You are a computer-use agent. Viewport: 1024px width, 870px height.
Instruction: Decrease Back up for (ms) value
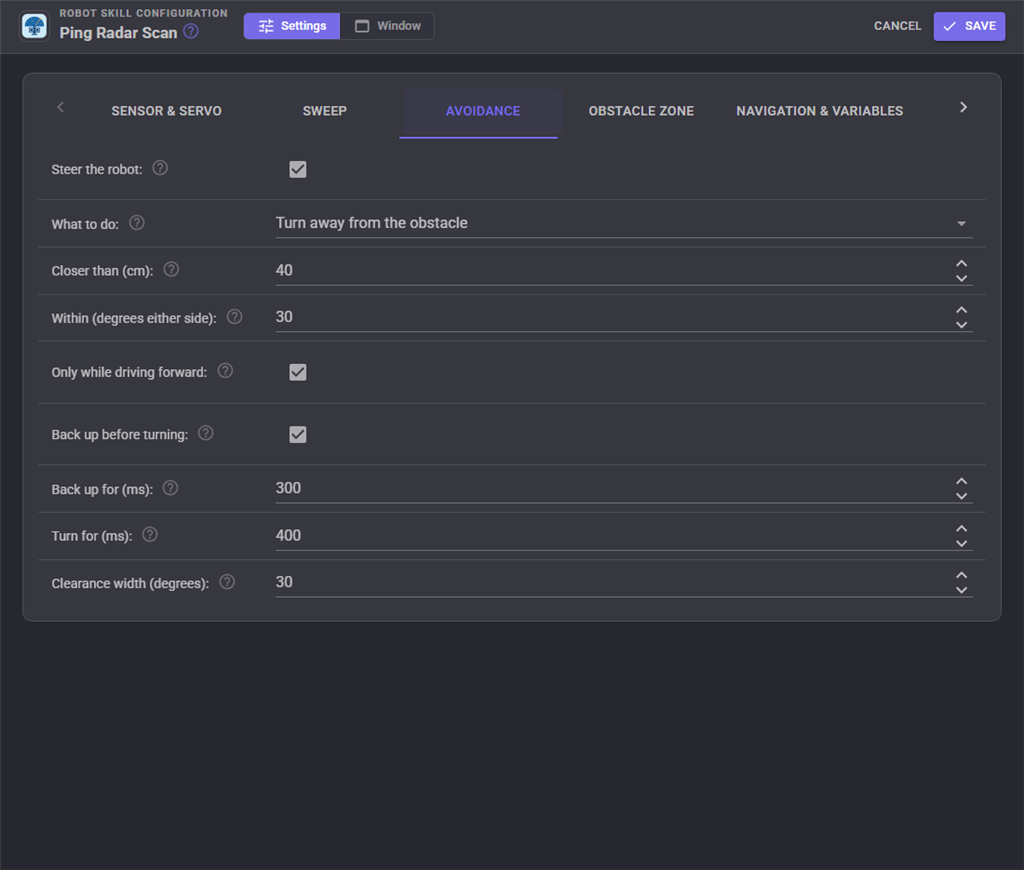click(961, 496)
